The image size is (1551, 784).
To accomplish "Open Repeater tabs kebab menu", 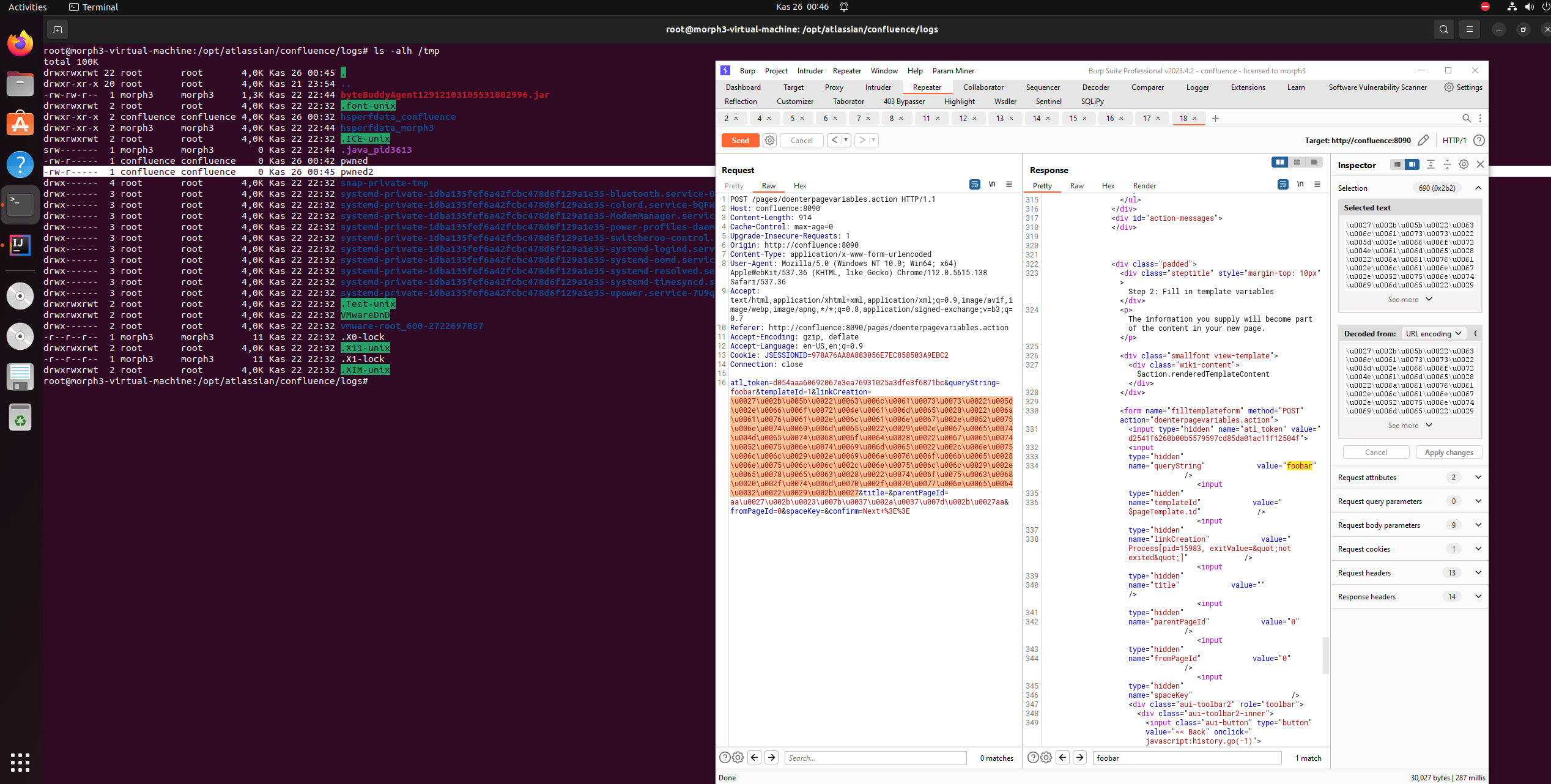I will (x=1480, y=119).
